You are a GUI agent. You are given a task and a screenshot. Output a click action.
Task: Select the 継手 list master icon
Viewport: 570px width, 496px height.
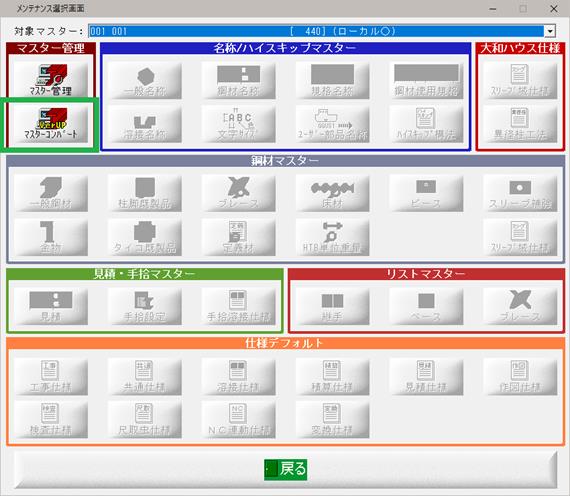332,306
